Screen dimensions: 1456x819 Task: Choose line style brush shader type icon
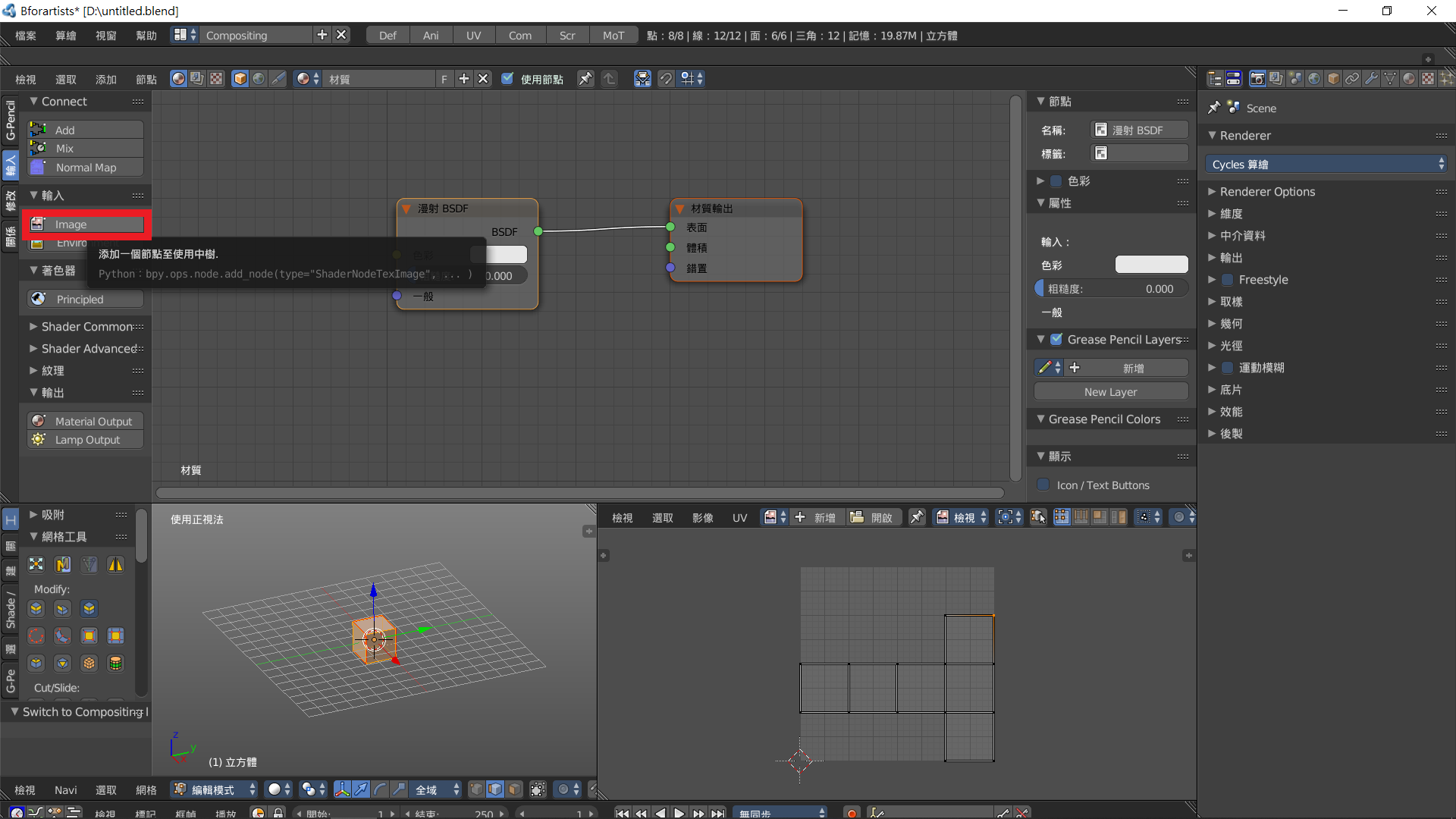pyautogui.click(x=278, y=79)
